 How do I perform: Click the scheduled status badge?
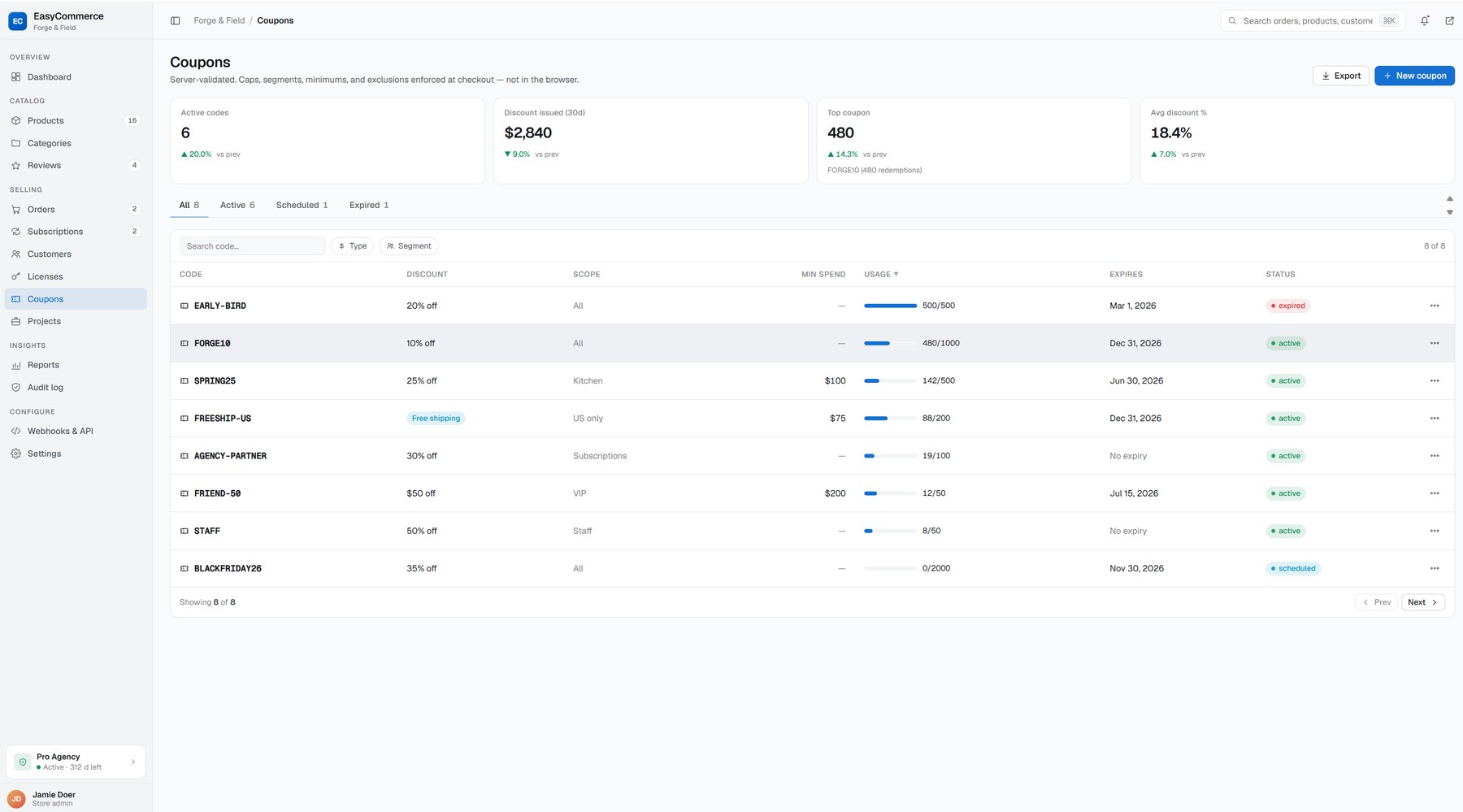coord(1293,568)
